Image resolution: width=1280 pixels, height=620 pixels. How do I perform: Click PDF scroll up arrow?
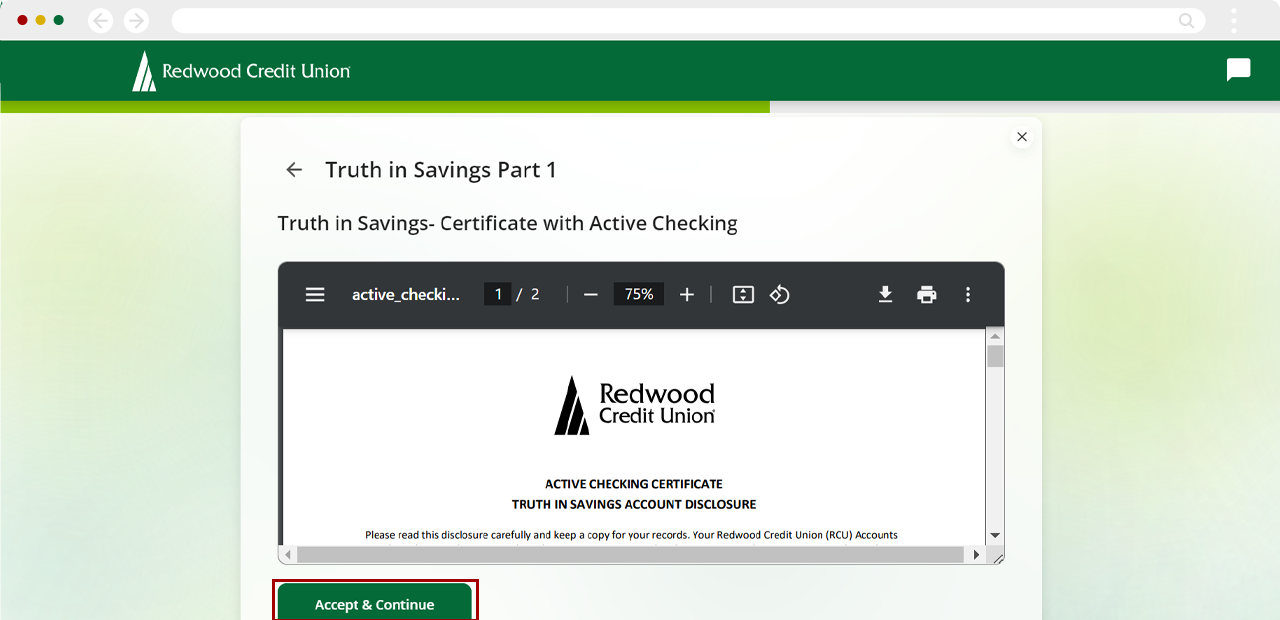point(995,336)
